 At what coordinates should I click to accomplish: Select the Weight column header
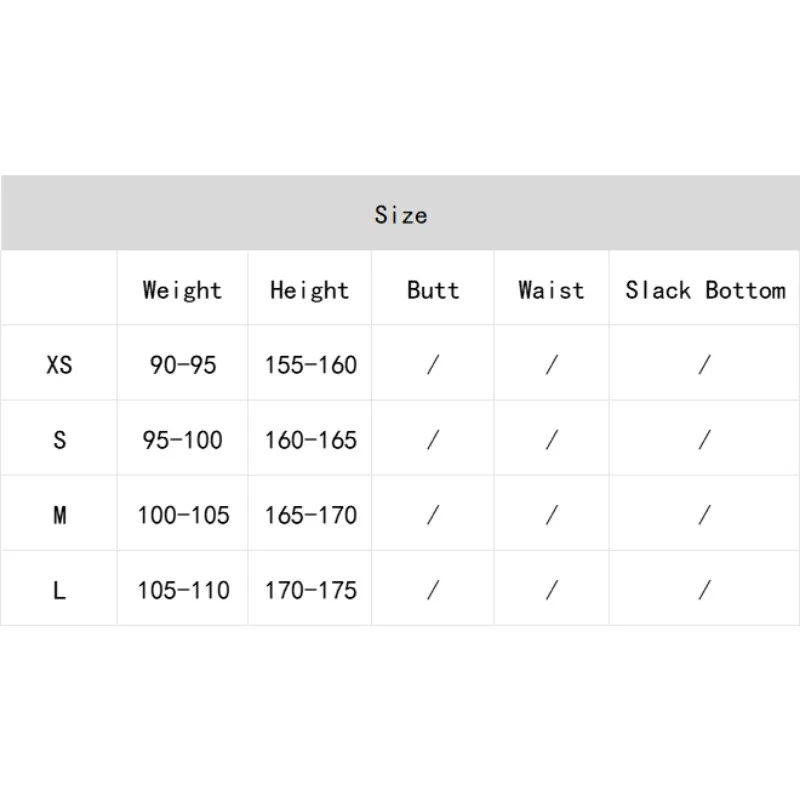click(182, 290)
